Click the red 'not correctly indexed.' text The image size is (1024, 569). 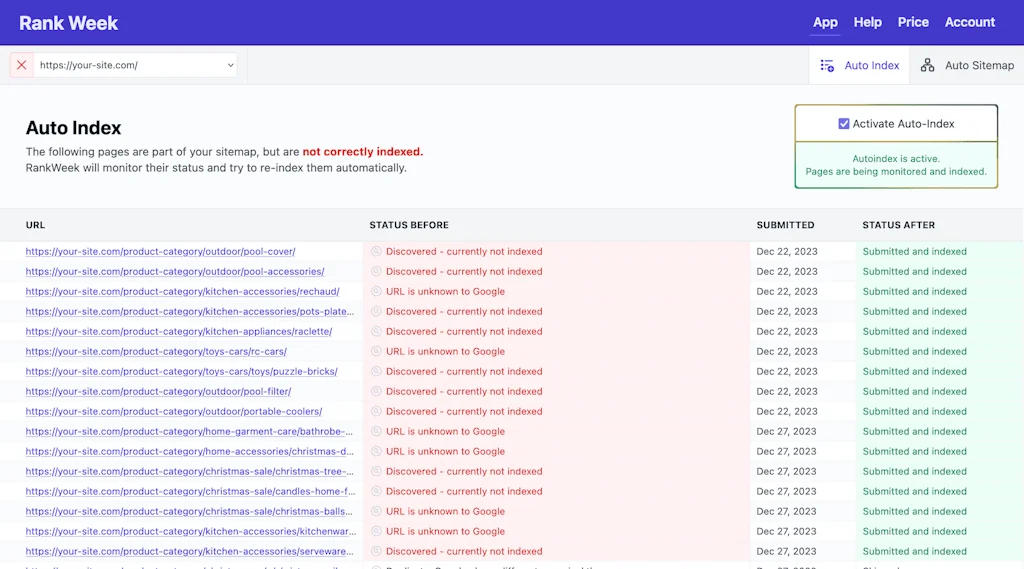click(362, 152)
